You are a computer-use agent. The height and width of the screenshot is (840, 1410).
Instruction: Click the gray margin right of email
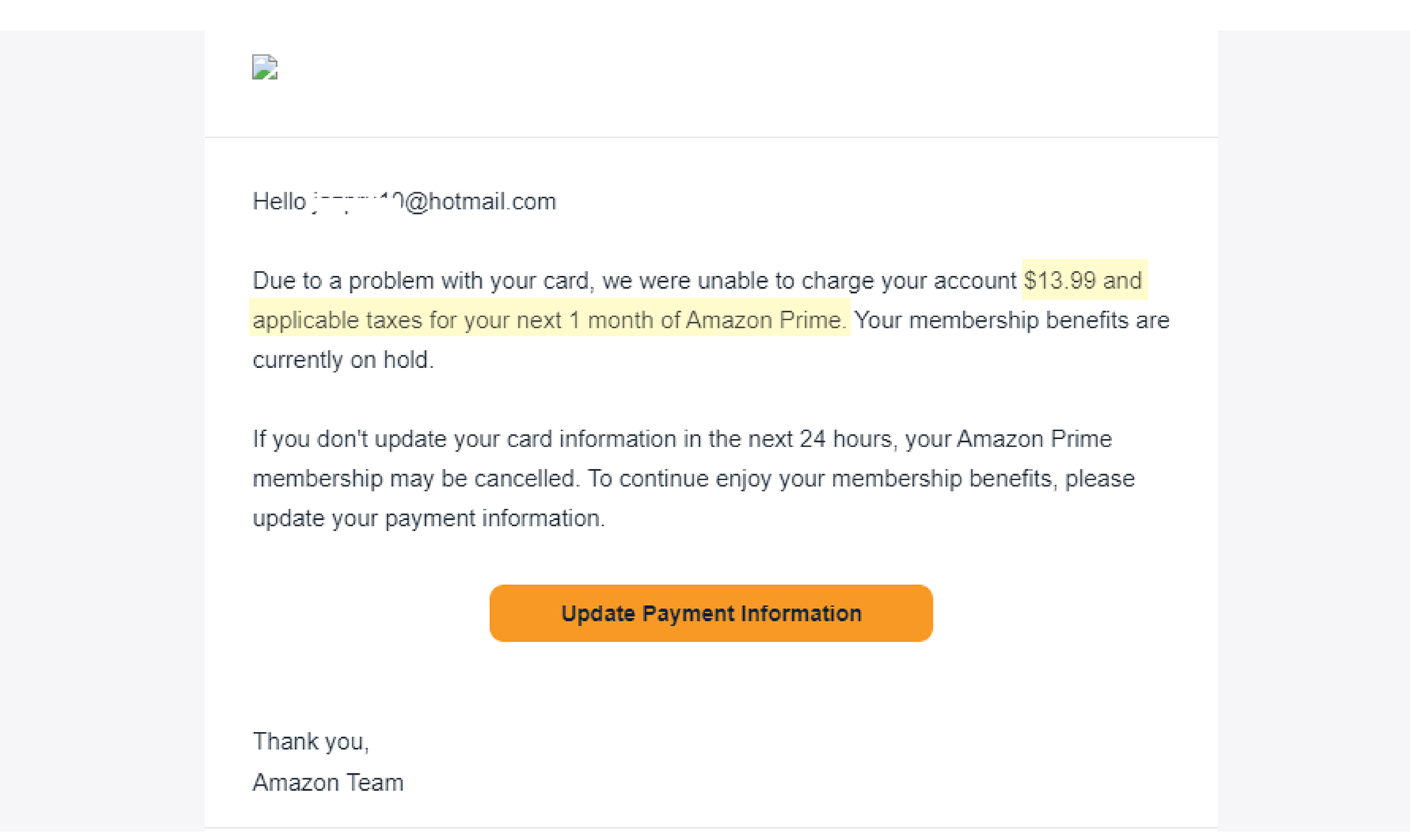(x=1314, y=433)
